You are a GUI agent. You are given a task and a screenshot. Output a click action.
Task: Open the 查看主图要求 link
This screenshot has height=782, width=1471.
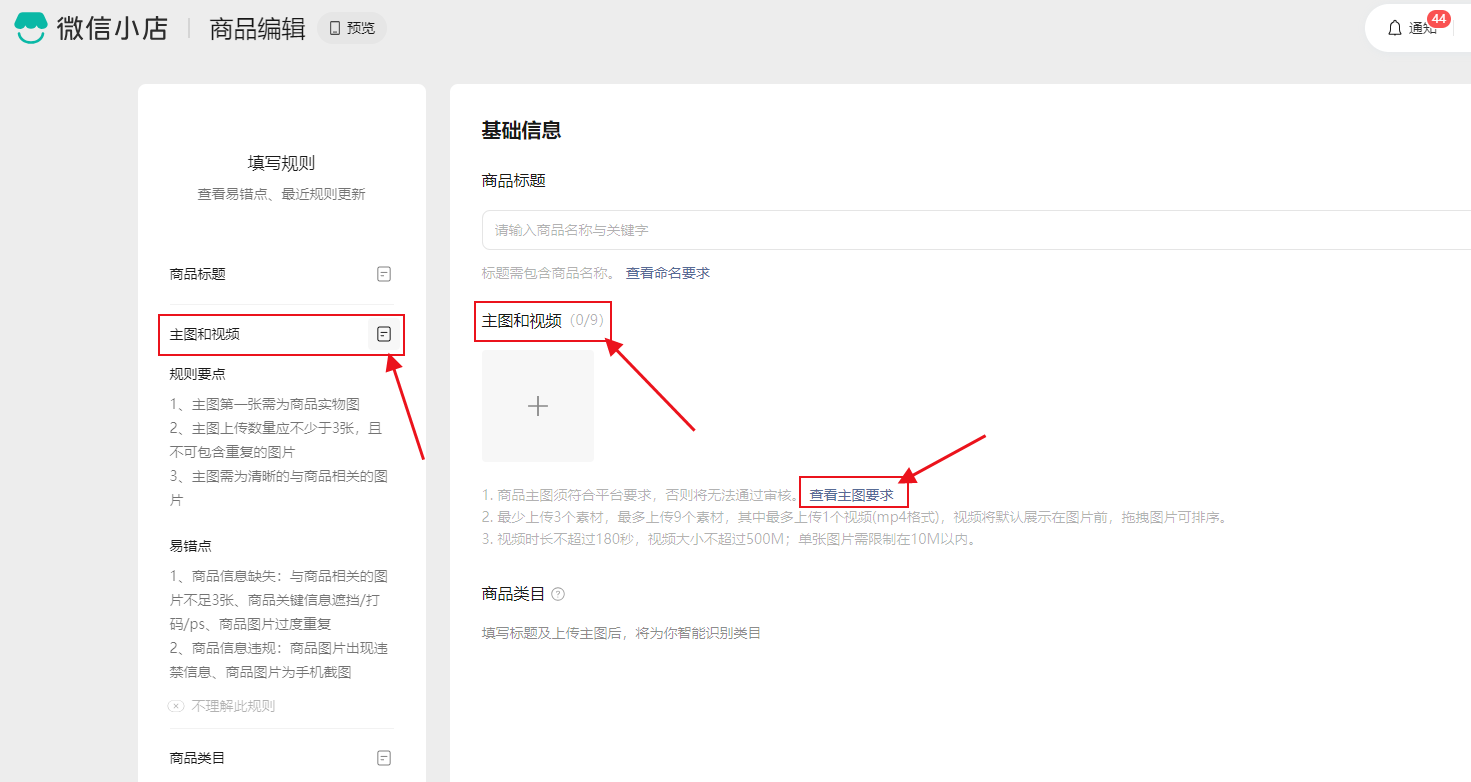[852, 495]
